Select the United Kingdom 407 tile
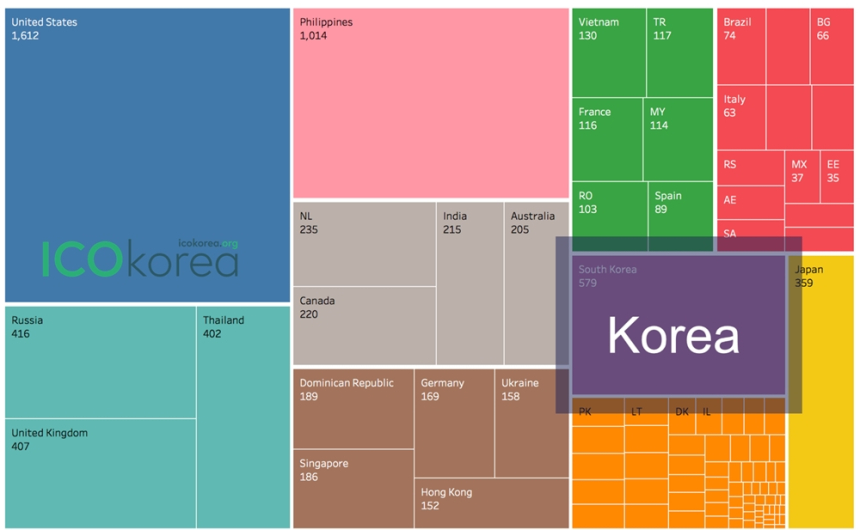 100,473
